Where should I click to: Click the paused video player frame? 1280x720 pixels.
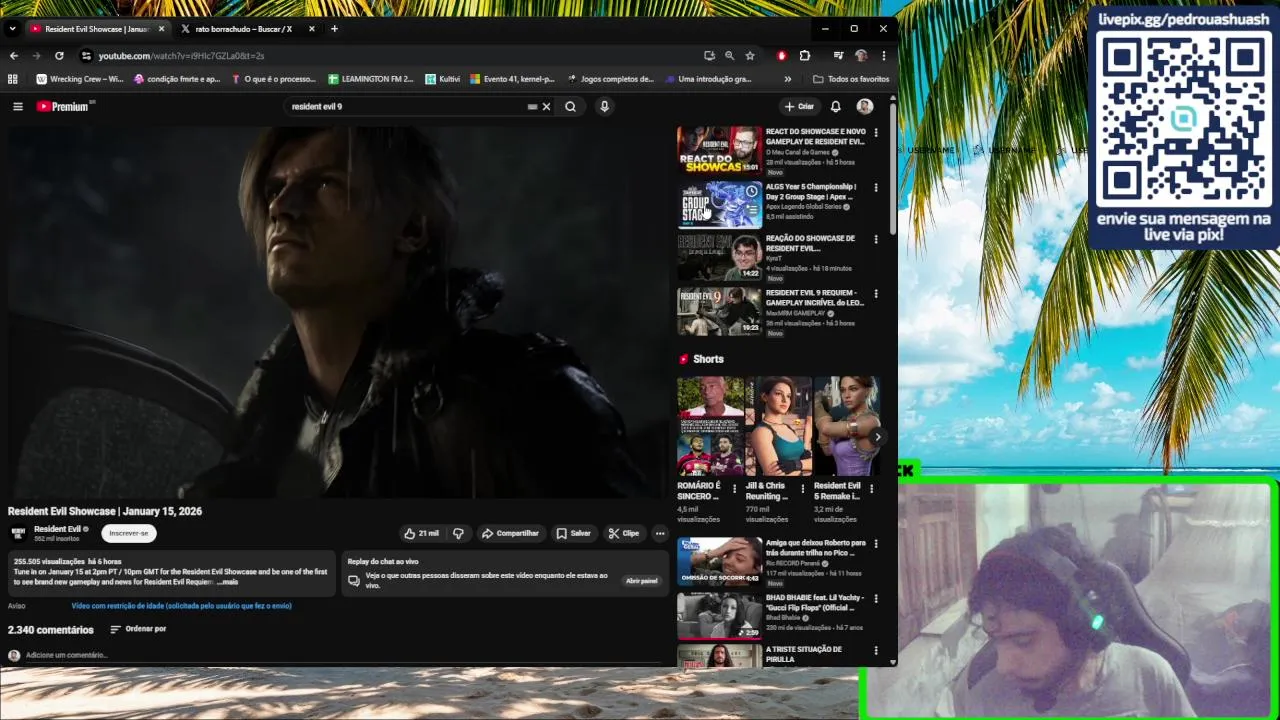(336, 311)
